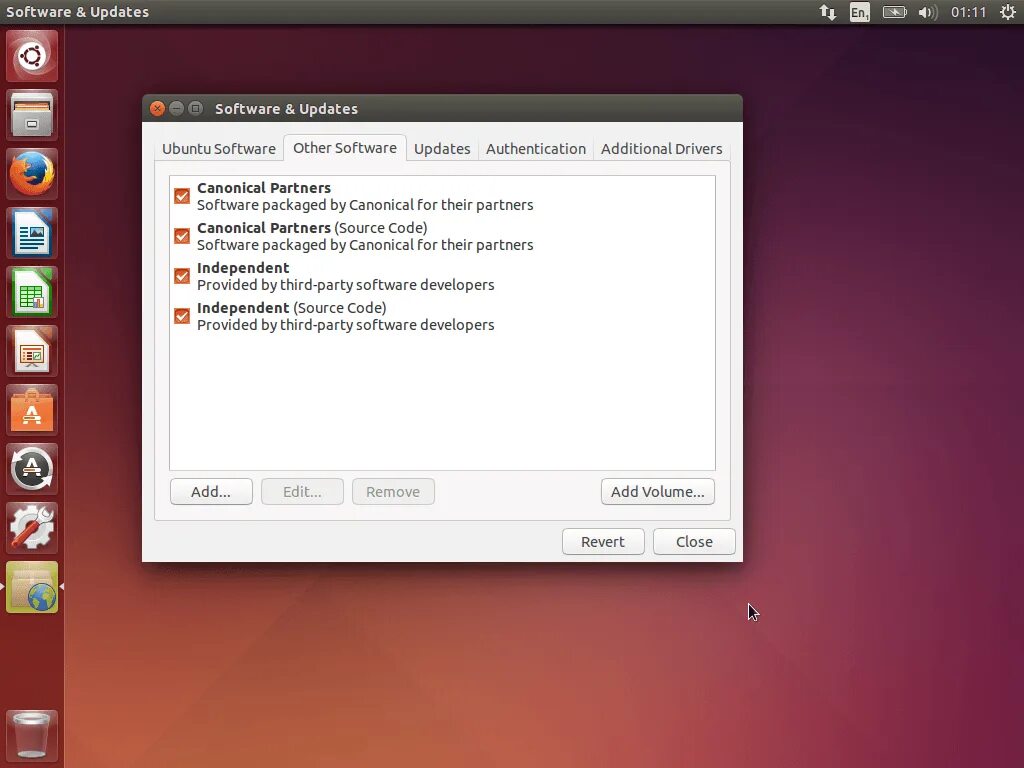Viewport: 1024px width, 768px height.
Task: Open the Files manager in launcher
Action: pos(32,115)
